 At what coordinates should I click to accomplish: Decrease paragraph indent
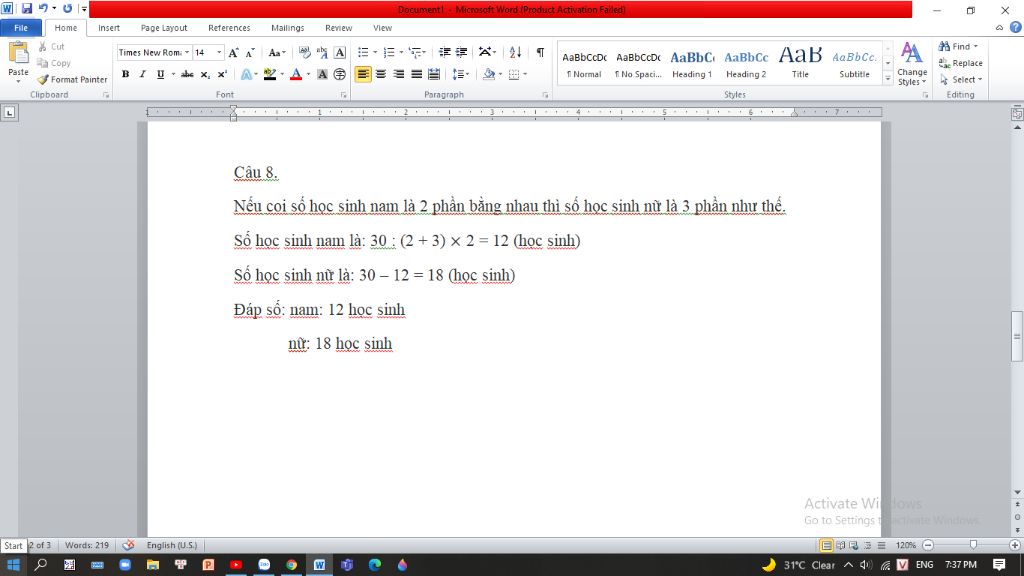(445, 52)
